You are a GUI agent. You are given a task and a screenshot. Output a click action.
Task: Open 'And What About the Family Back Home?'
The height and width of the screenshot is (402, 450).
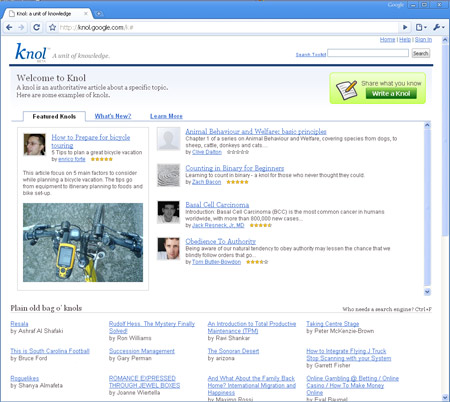(x=252, y=386)
